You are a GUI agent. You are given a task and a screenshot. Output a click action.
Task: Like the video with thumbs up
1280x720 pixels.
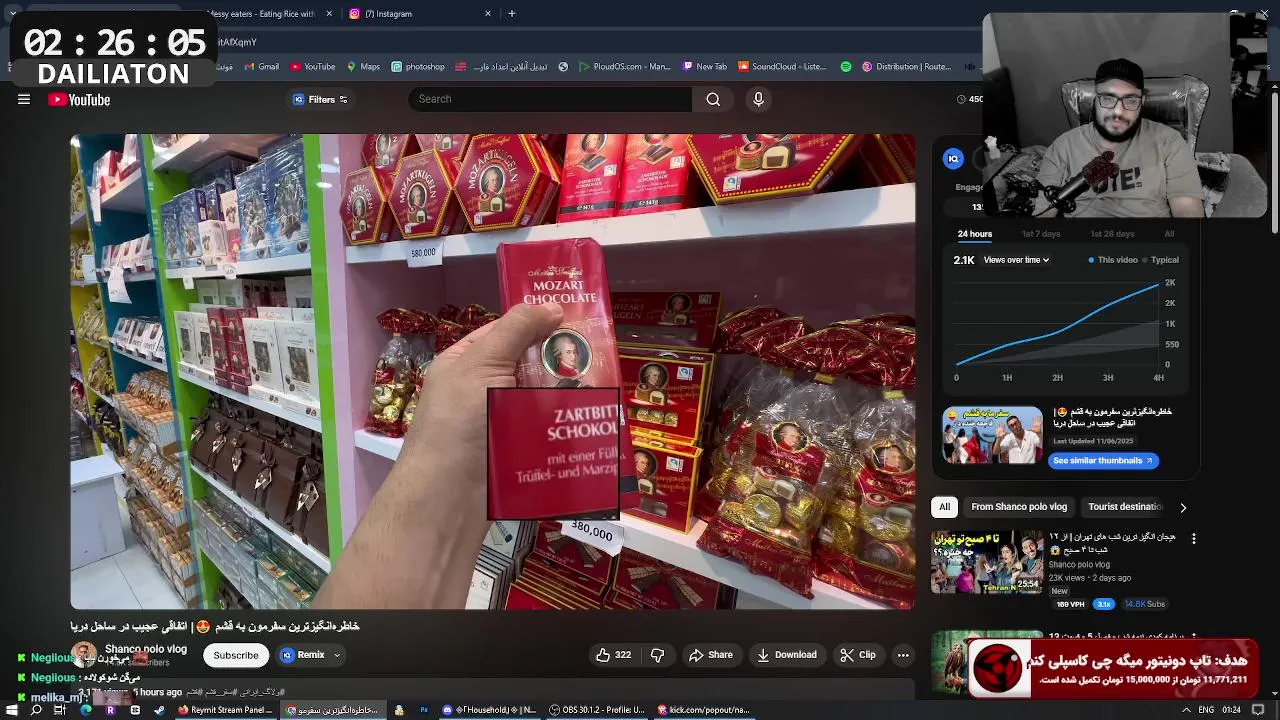point(613,655)
